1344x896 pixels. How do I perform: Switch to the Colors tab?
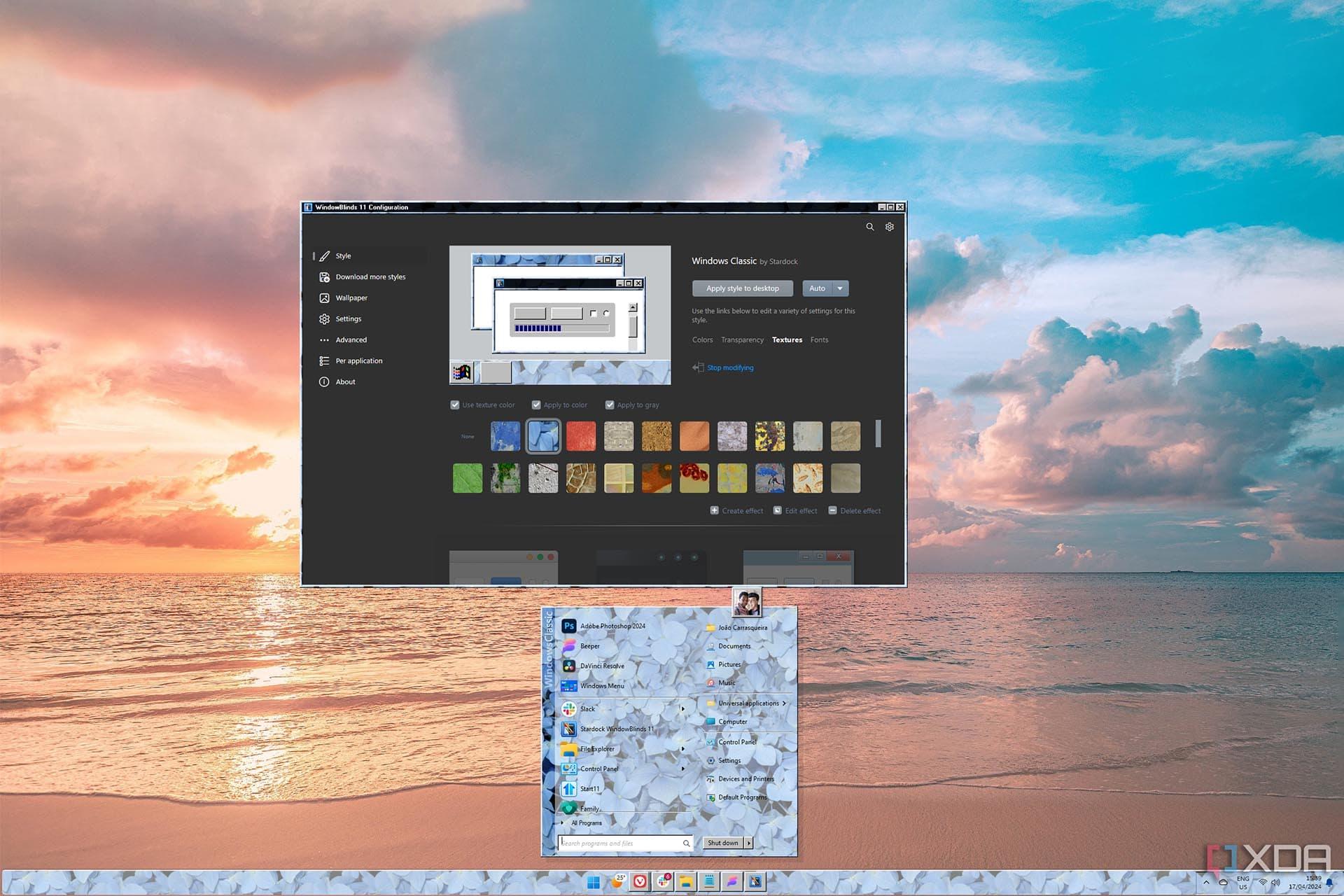click(x=702, y=340)
